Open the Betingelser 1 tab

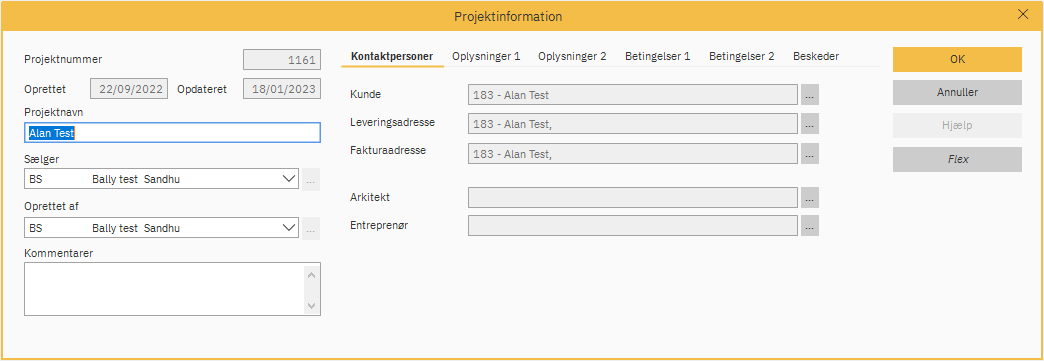[x=658, y=57]
